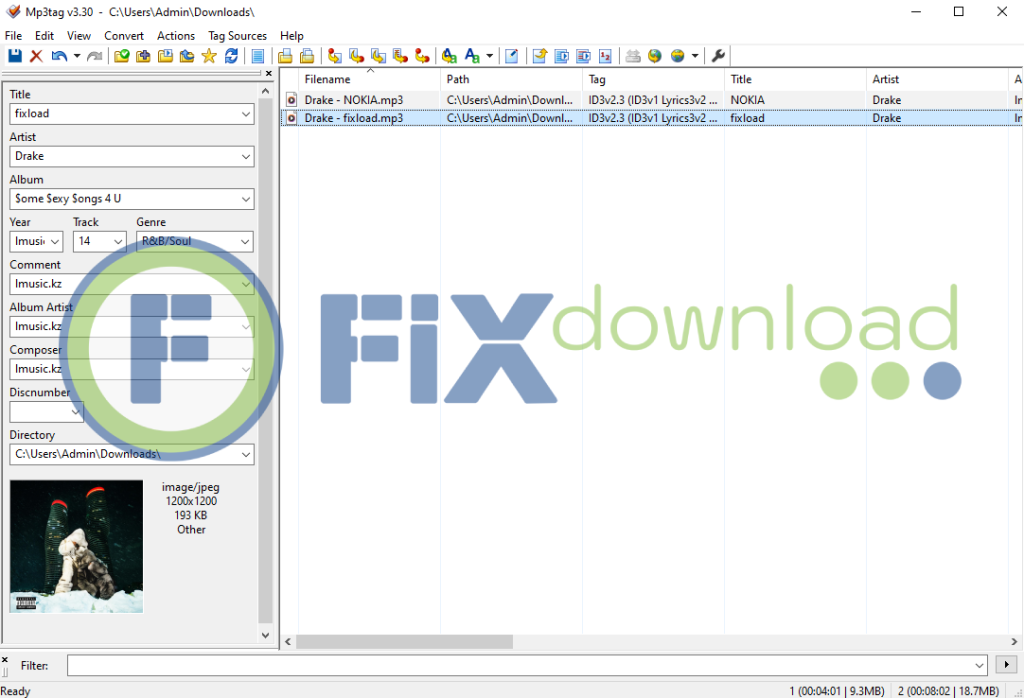Image resolution: width=1024 pixels, height=698 pixels.
Task: Click the blue Refresh arrows icon
Action: pyautogui.click(x=231, y=56)
